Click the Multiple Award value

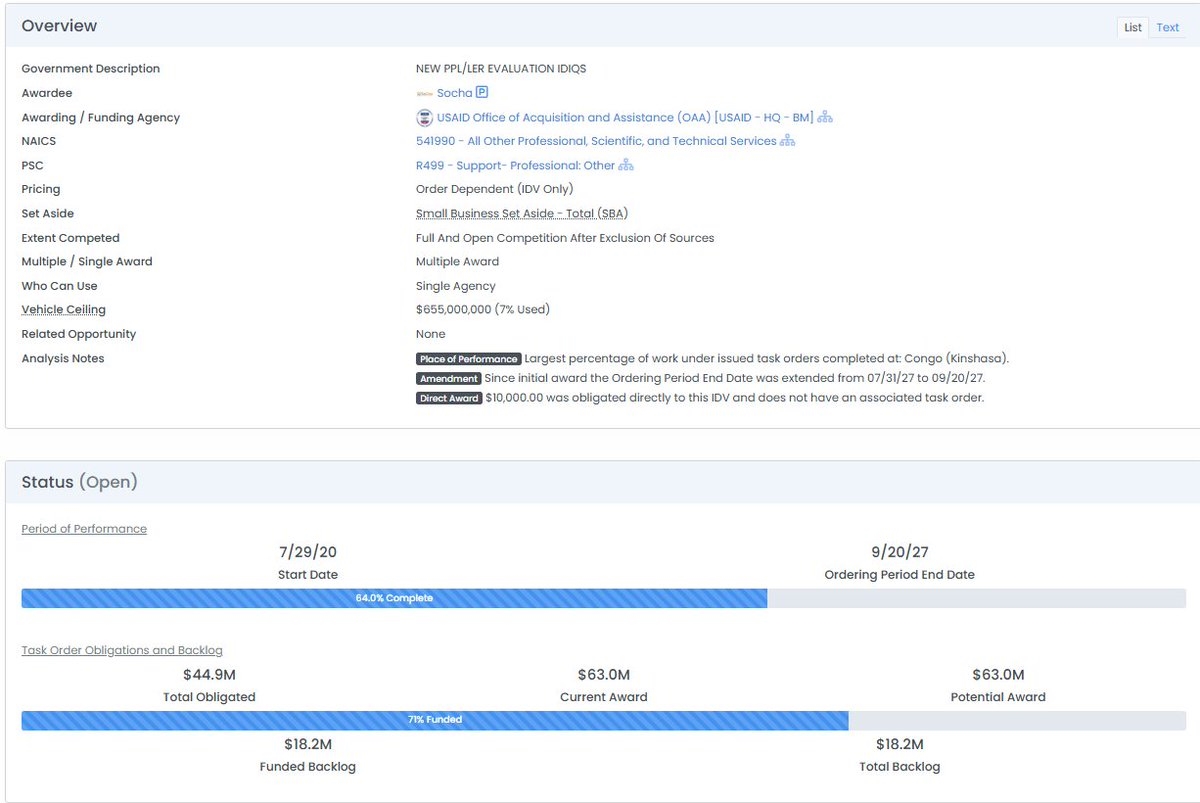[x=457, y=262]
